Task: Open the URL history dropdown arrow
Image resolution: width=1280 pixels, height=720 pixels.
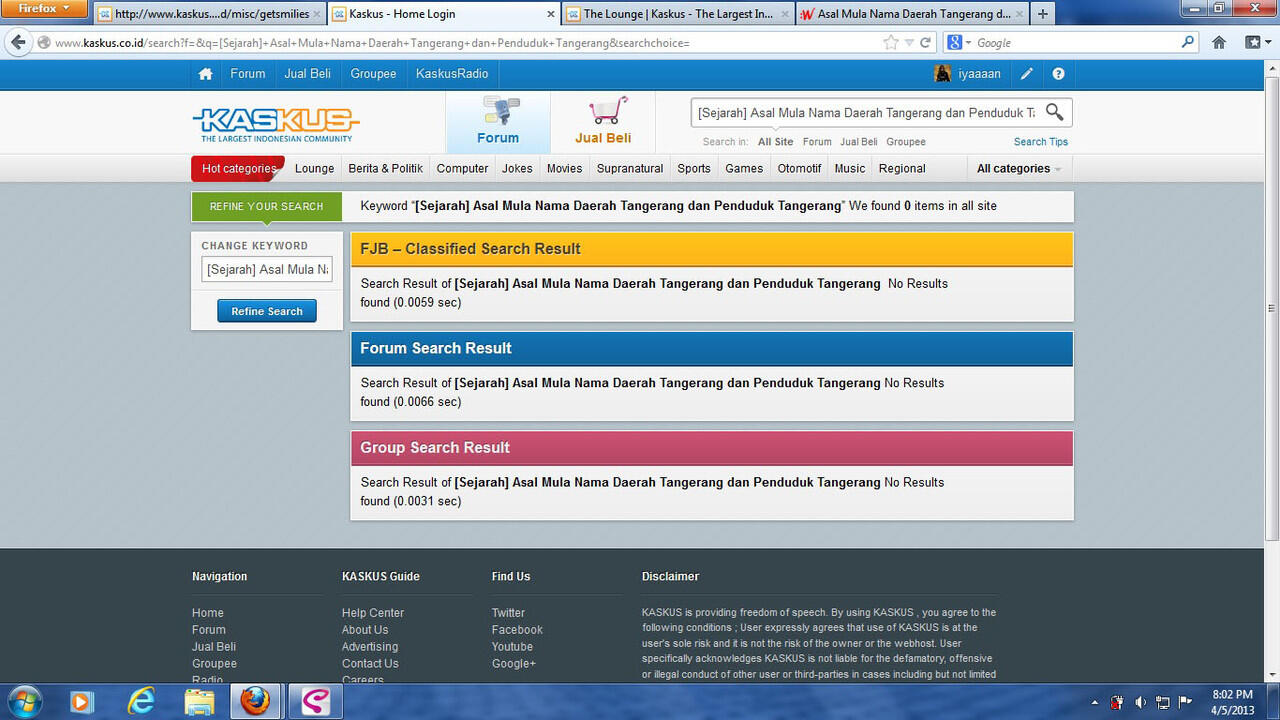Action: [x=909, y=43]
